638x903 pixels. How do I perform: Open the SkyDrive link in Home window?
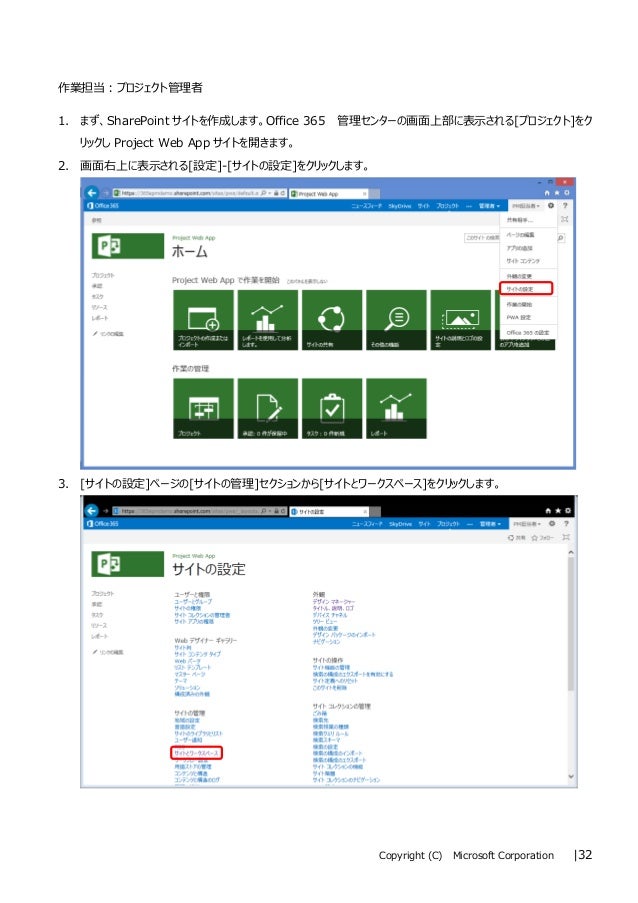(x=400, y=206)
